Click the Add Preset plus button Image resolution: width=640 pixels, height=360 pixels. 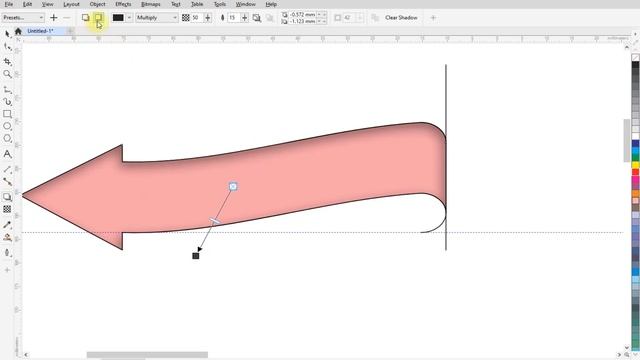click(53, 18)
